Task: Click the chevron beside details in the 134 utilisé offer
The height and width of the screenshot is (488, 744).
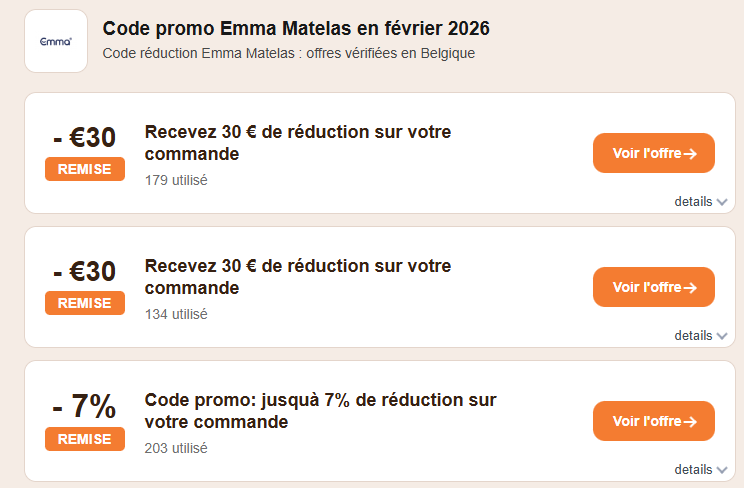Action: point(722,336)
